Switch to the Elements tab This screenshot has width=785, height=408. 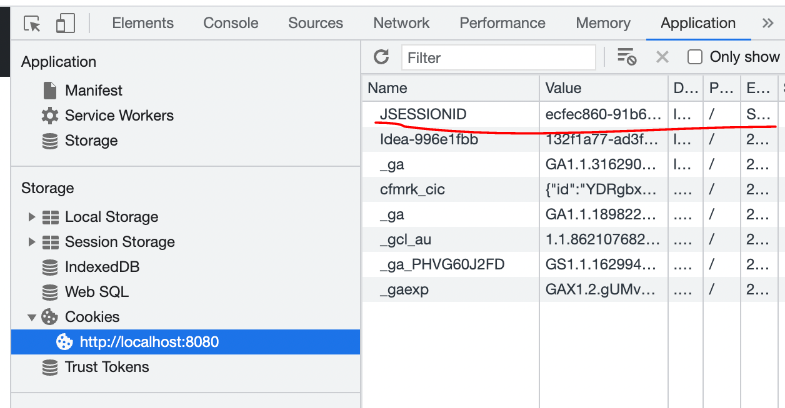(143, 23)
